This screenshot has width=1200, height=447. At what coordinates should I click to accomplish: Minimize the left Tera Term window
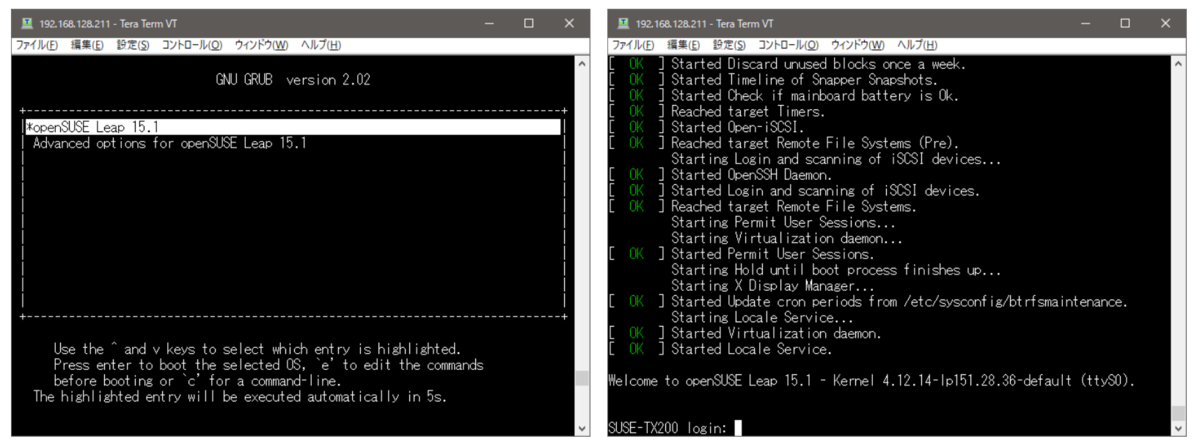pos(490,23)
